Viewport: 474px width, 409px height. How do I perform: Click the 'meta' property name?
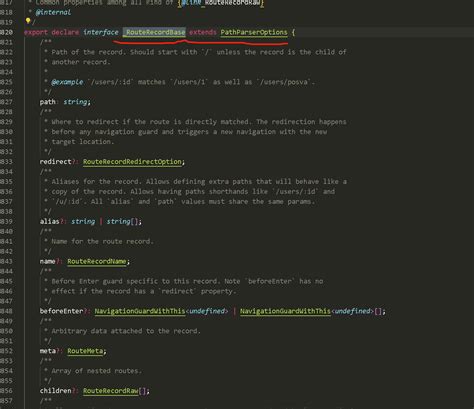click(x=47, y=351)
